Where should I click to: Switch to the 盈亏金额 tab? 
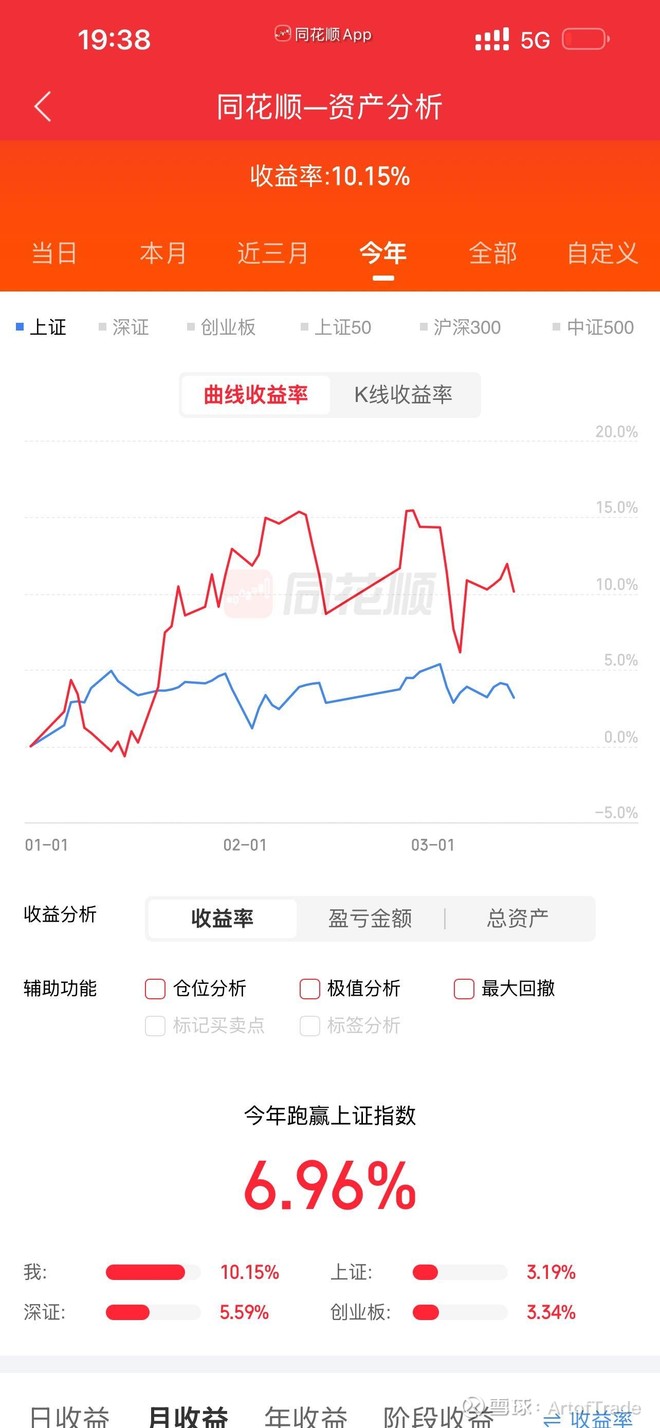point(369,918)
